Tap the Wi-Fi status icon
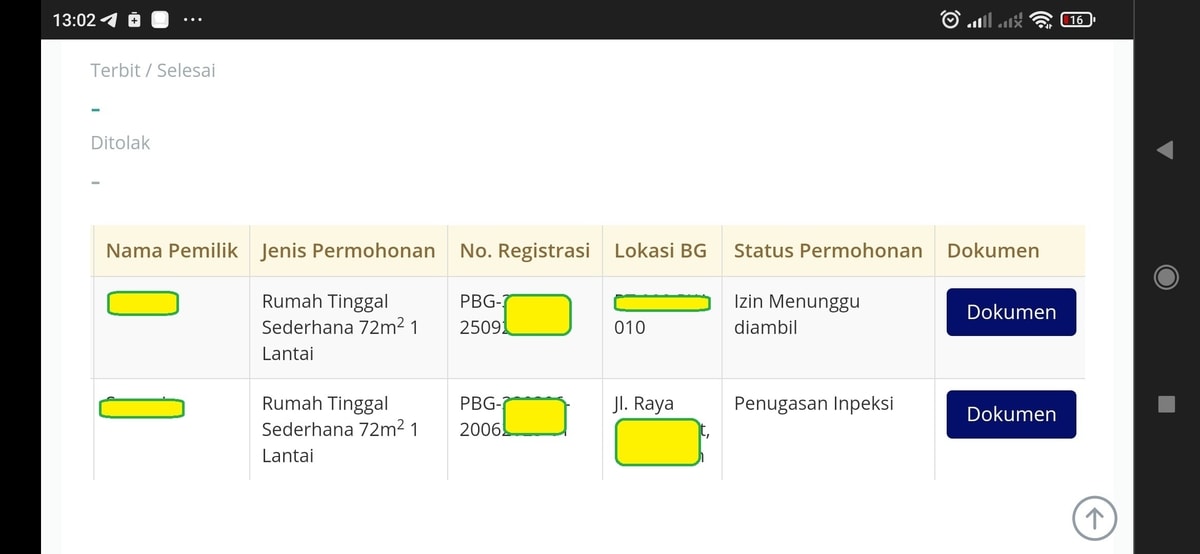The height and width of the screenshot is (554, 1200). (x=1042, y=19)
